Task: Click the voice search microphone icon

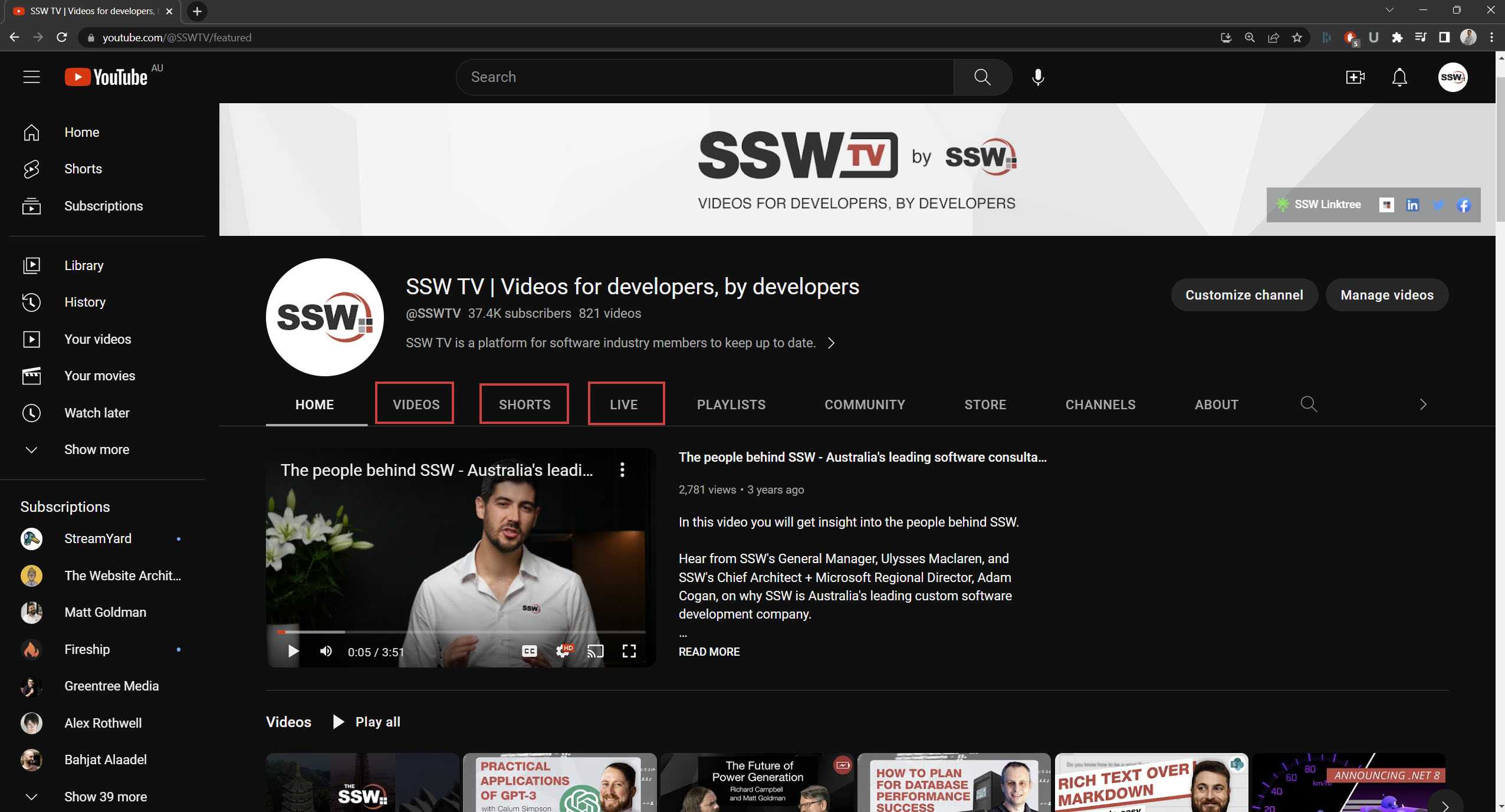Action: (x=1038, y=77)
